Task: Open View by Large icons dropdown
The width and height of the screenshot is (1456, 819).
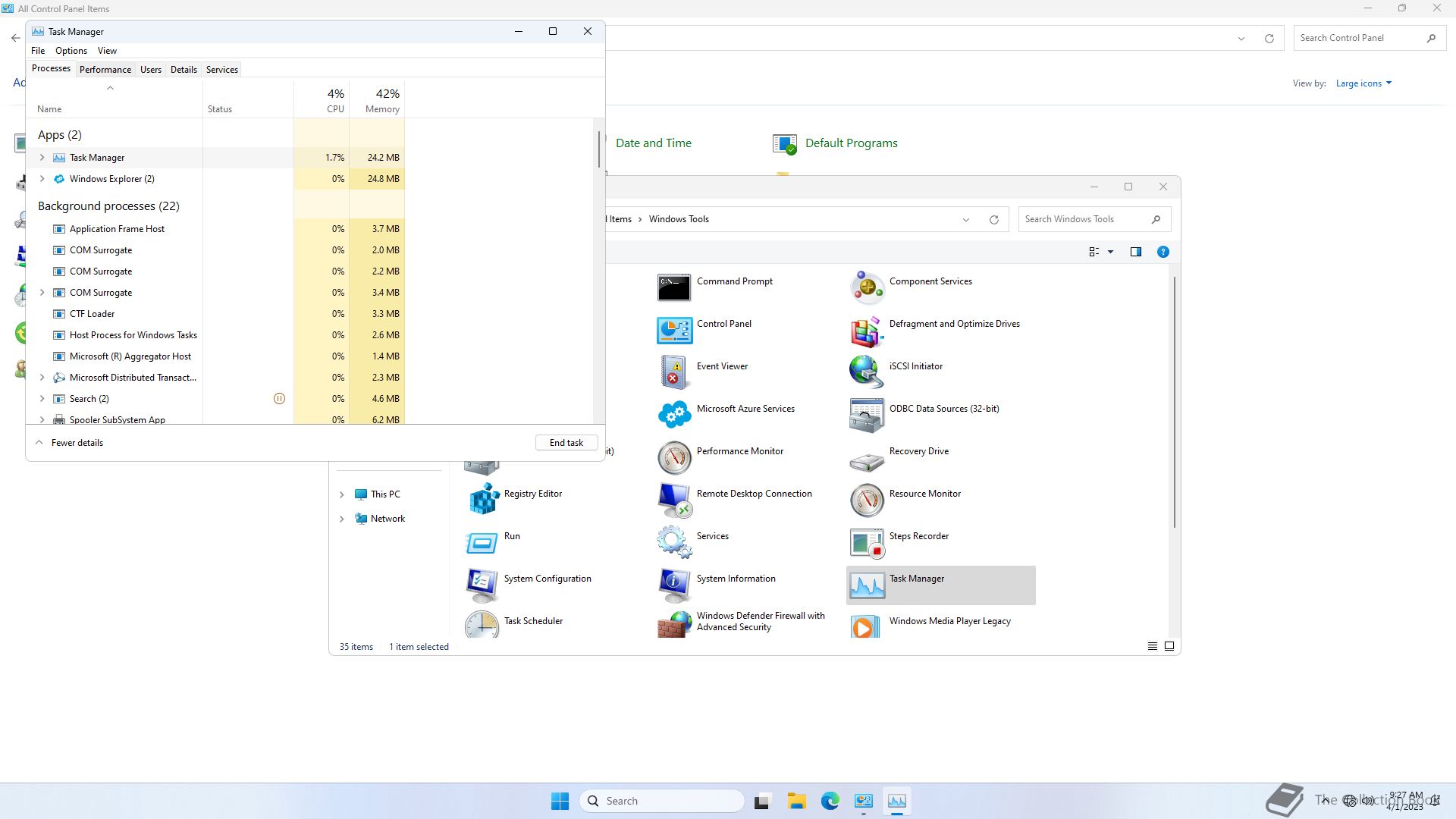Action: [1363, 83]
